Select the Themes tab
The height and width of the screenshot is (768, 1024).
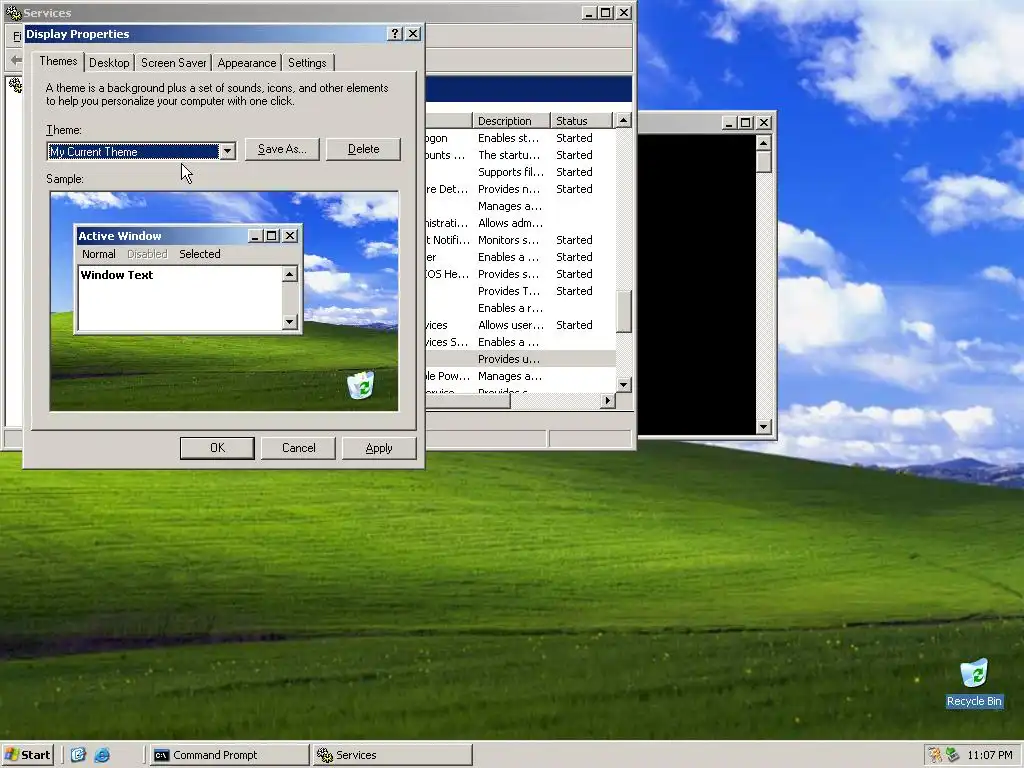click(x=58, y=61)
